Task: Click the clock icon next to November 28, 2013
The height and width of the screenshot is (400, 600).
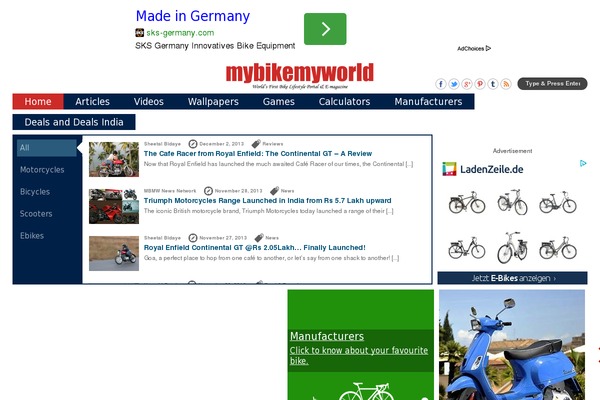Action: click(208, 191)
